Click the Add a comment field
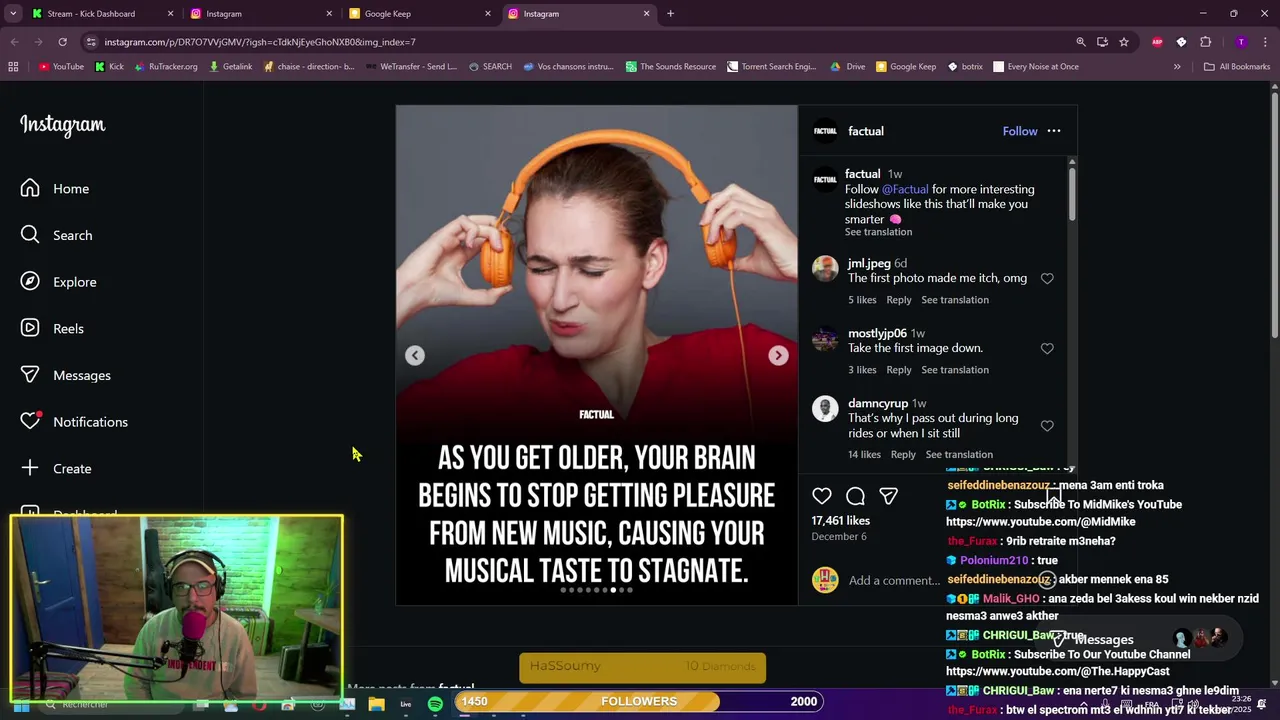 click(x=893, y=580)
